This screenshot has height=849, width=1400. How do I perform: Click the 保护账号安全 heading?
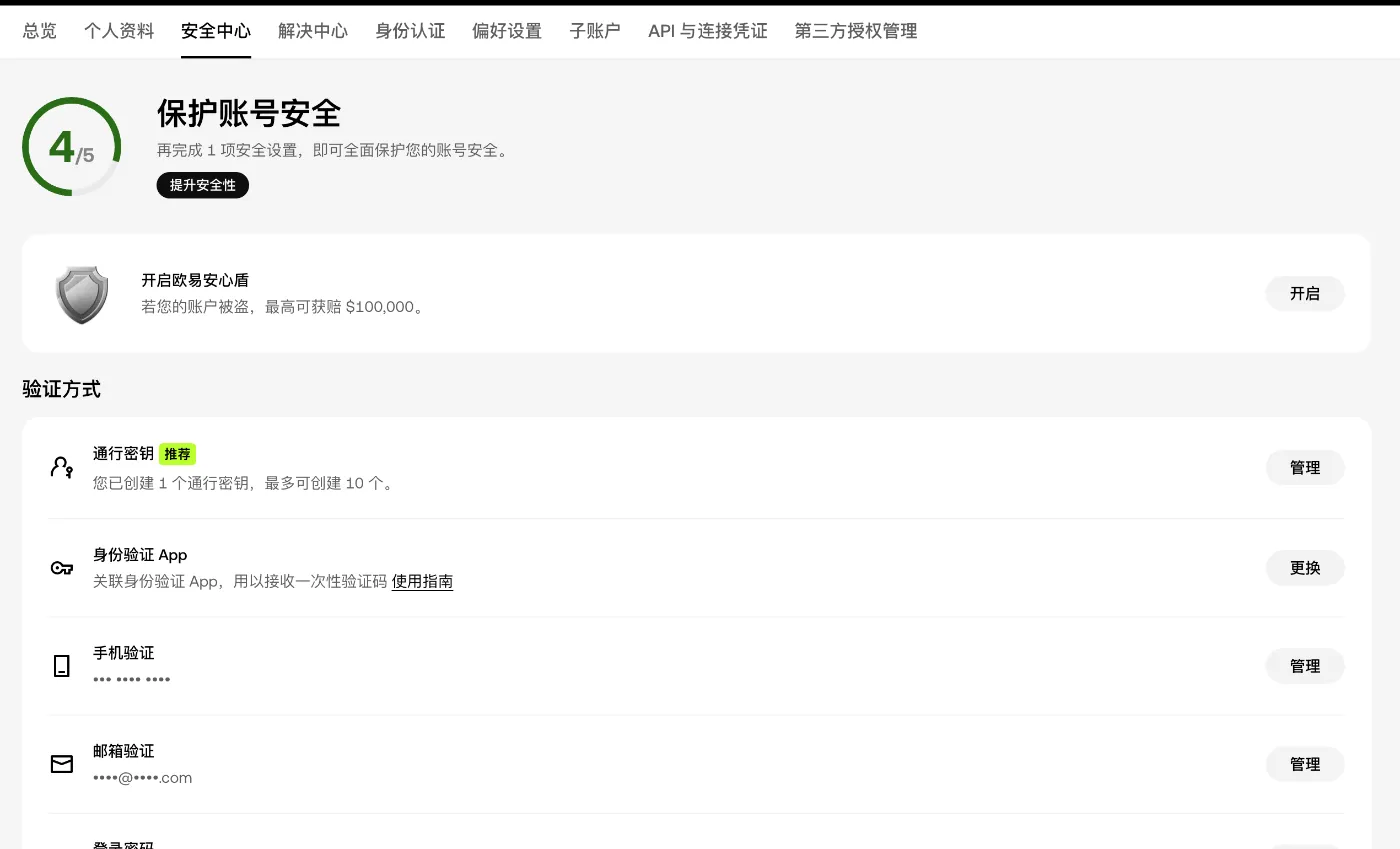(249, 114)
